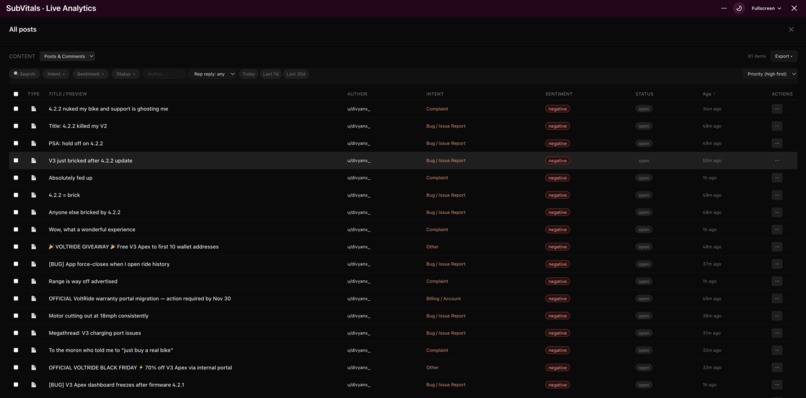
Task: Tick checkbox for '4.2.2 = brick' post
Action: 16,195
